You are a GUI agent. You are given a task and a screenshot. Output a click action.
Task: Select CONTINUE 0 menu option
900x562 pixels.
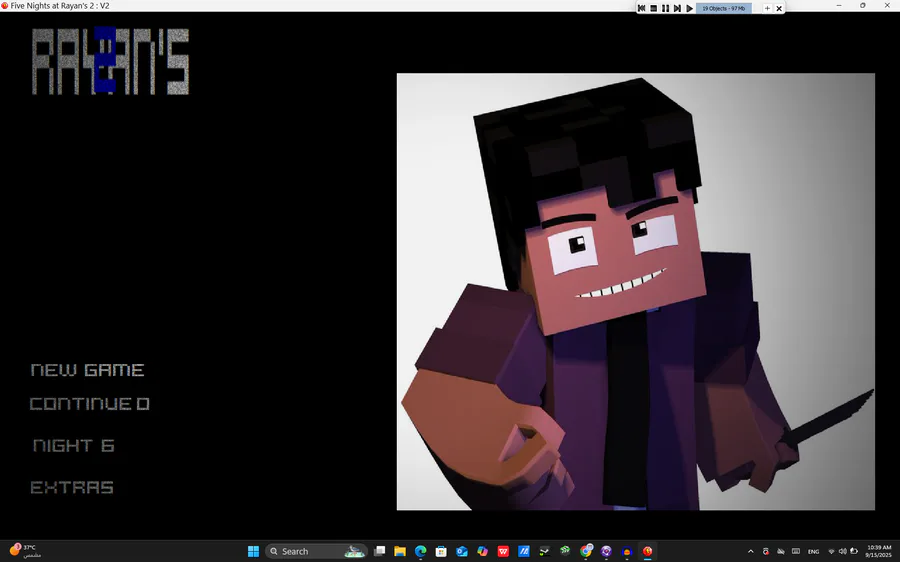90,404
